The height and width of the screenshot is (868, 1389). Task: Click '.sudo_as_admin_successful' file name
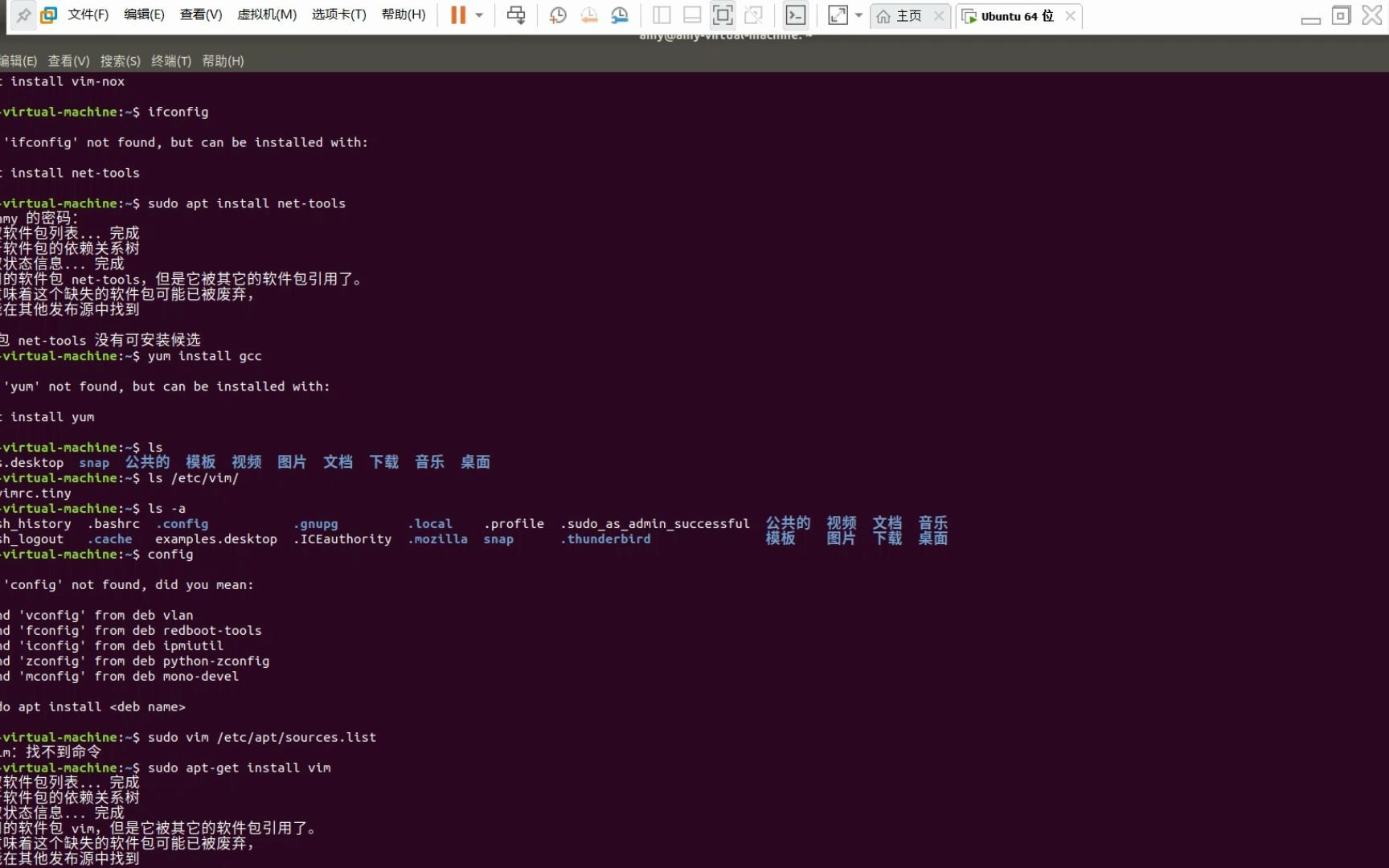[654, 524]
